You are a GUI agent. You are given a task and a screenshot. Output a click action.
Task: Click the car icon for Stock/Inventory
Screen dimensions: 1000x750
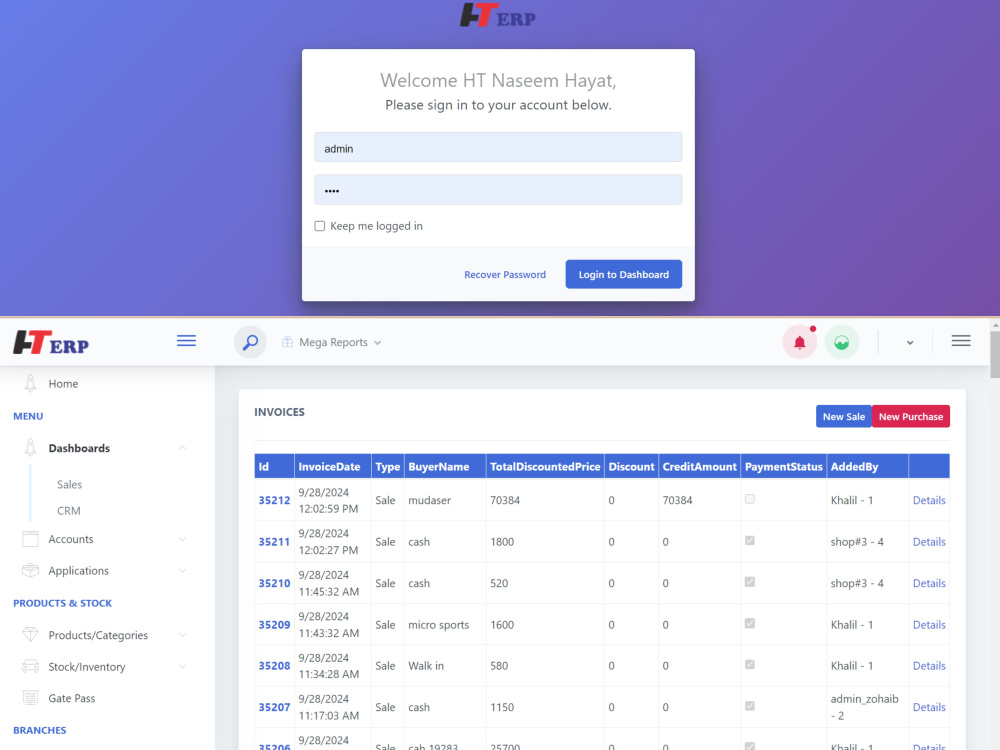(30, 666)
